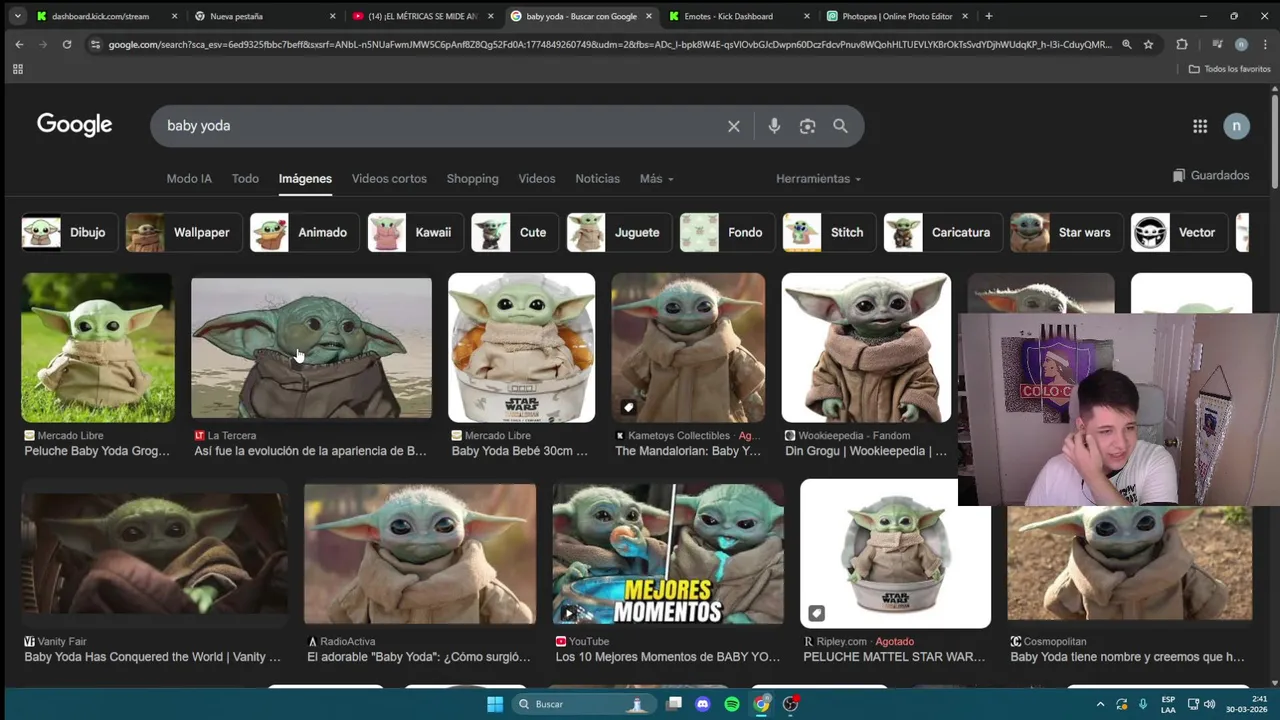Image resolution: width=1280 pixels, height=720 pixels.
Task: Apply the Cute filter chip
Action: click(x=513, y=232)
